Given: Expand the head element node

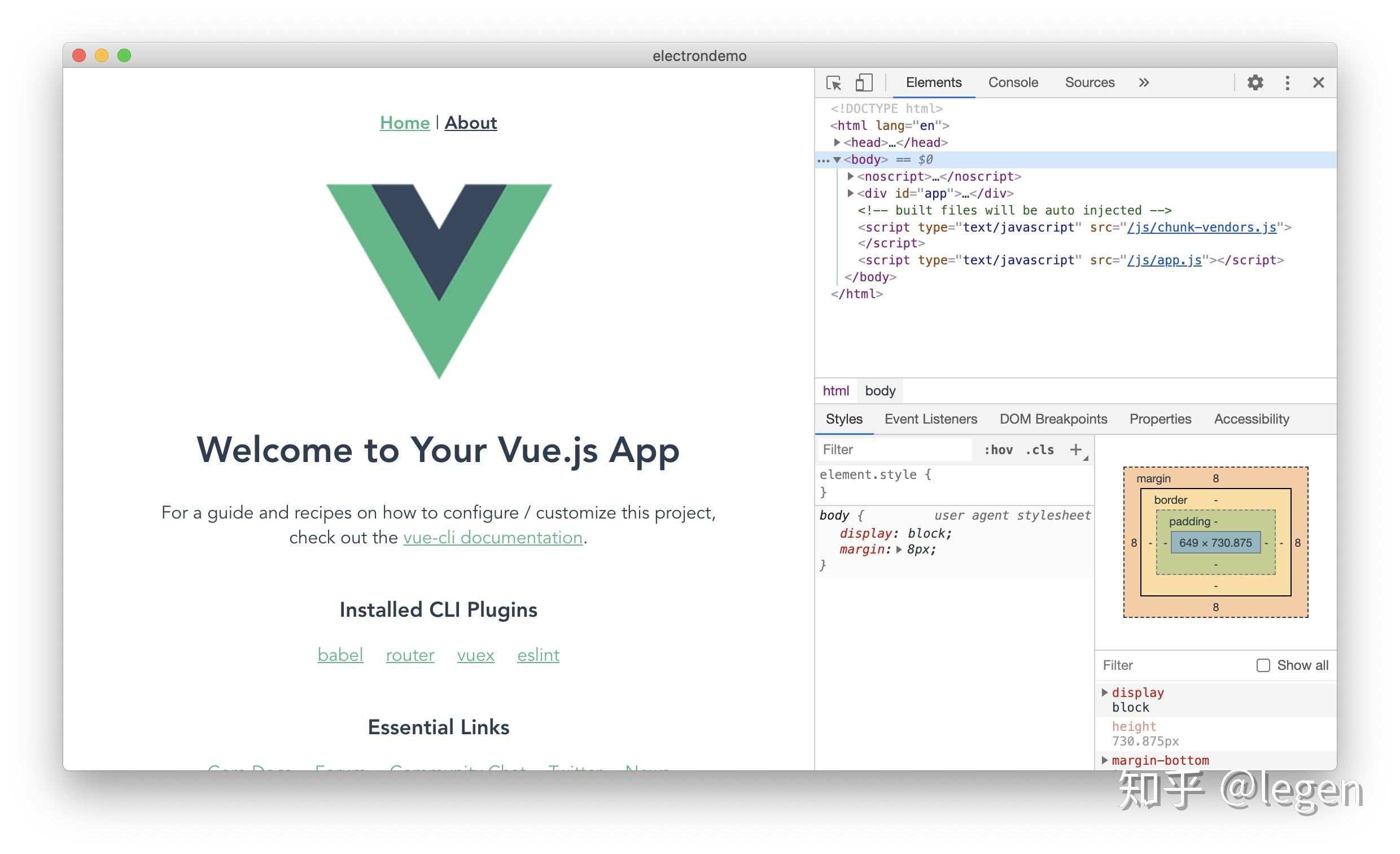Looking at the screenshot, I should click(837, 142).
